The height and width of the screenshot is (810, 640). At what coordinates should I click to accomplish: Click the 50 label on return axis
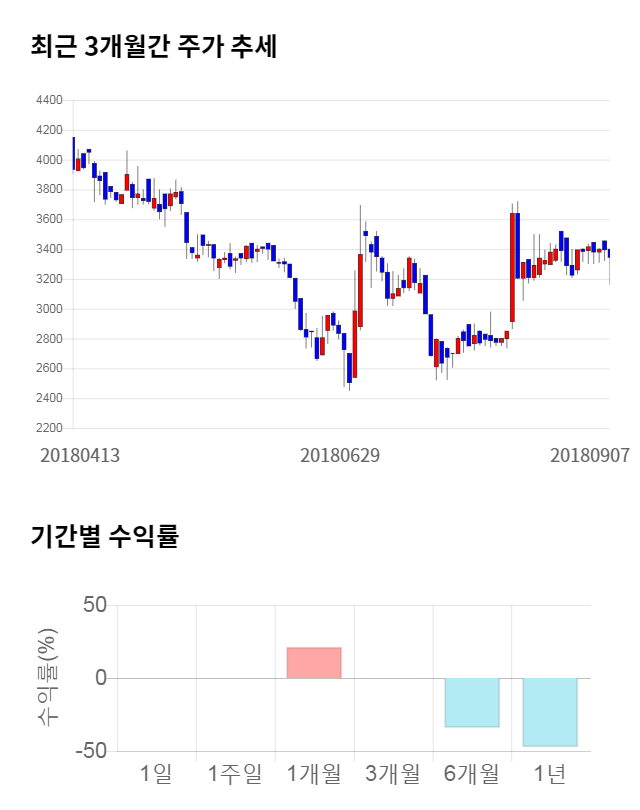94,606
